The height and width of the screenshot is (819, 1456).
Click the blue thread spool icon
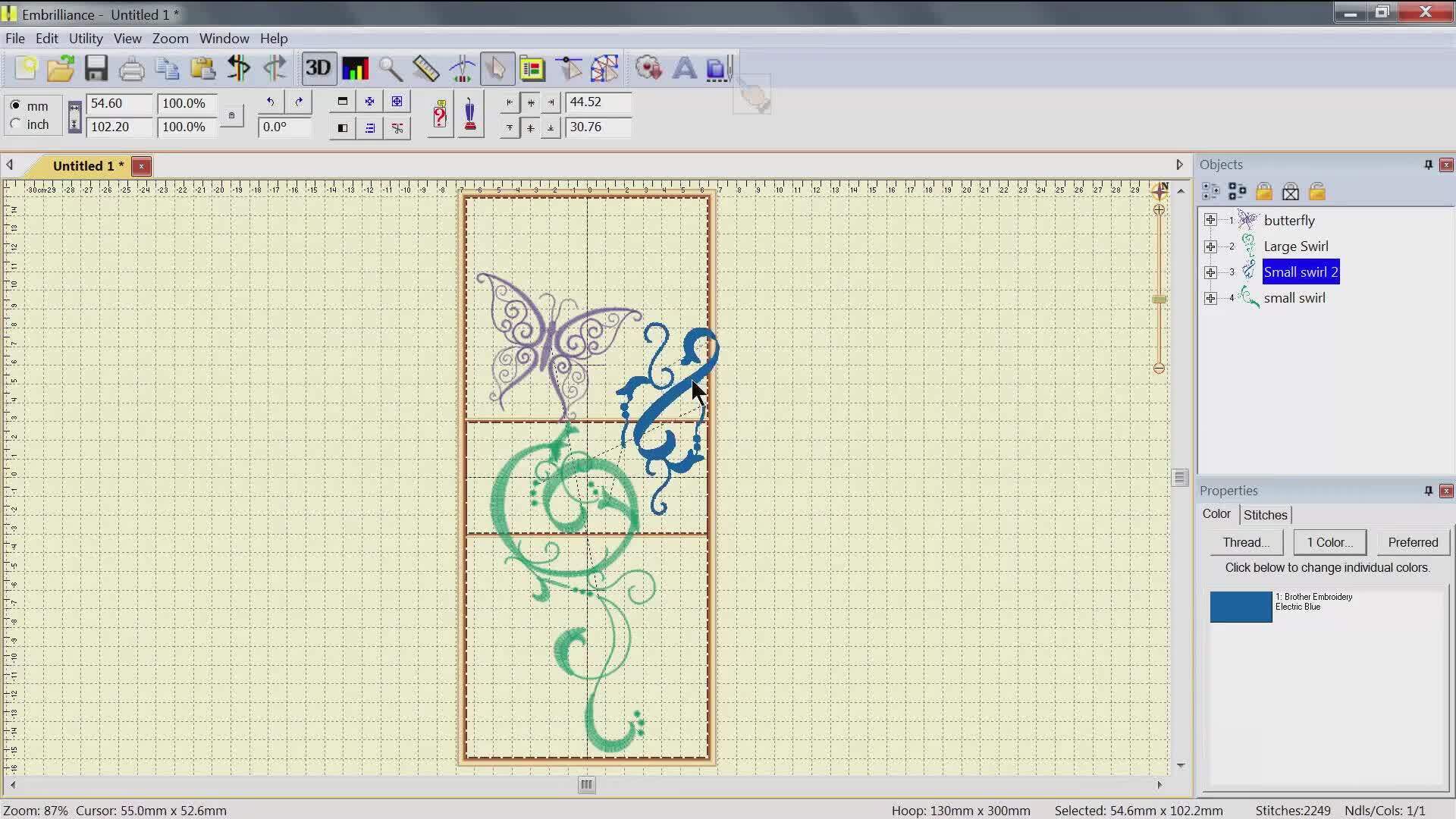[x=470, y=115]
